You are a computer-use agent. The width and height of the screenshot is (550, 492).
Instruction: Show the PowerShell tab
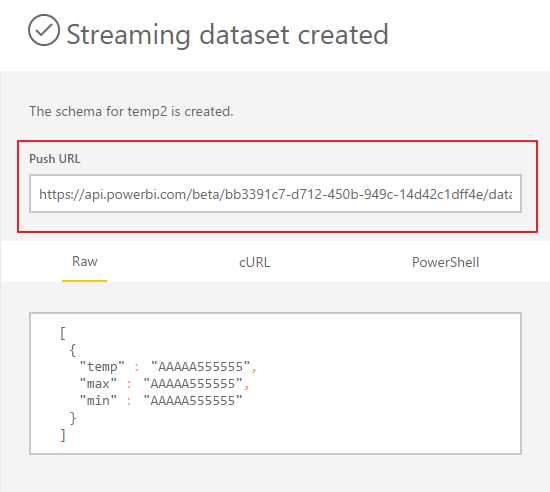[445, 262]
